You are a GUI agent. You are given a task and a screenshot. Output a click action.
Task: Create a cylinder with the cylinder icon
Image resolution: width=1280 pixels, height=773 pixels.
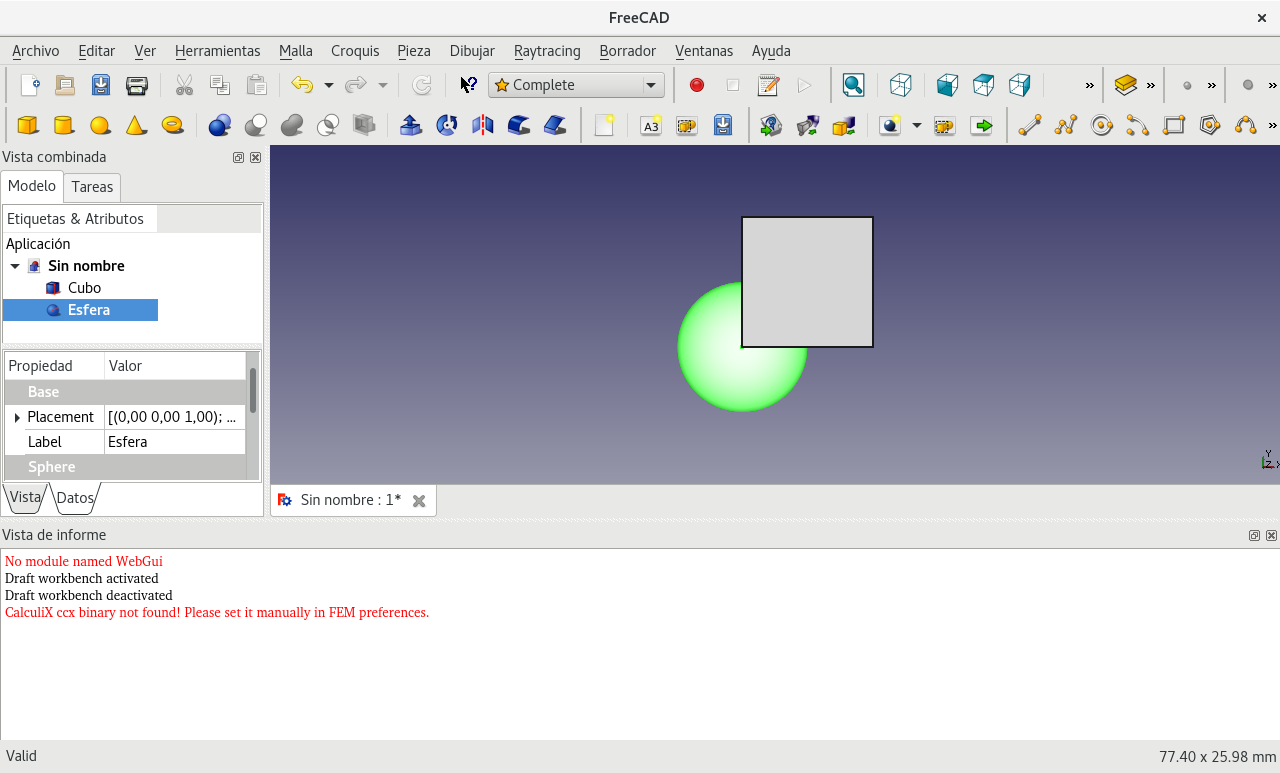pyautogui.click(x=64, y=125)
